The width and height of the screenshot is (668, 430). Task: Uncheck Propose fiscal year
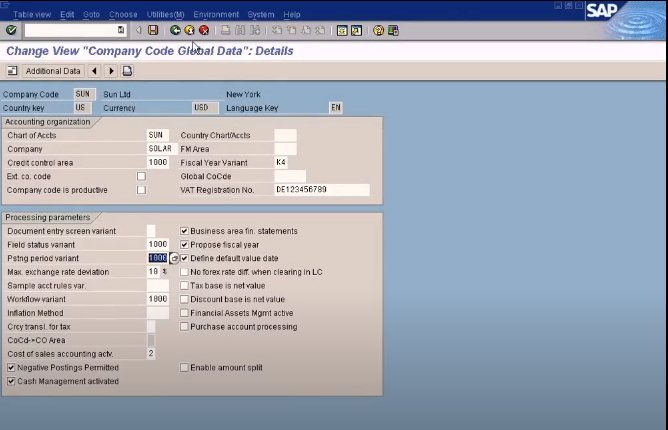pyautogui.click(x=184, y=245)
